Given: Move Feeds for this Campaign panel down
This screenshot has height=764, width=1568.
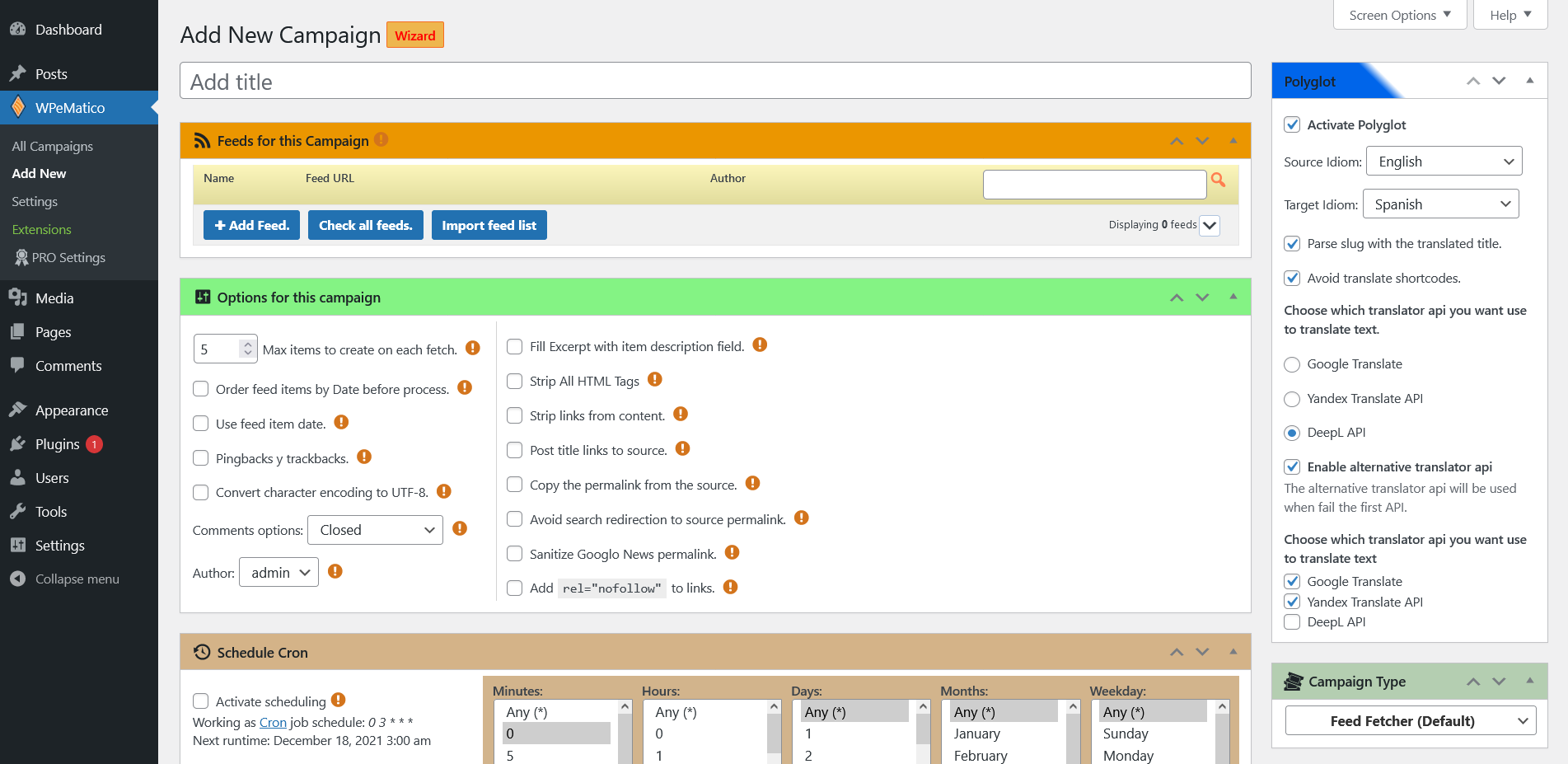Looking at the screenshot, I should click(x=1202, y=141).
